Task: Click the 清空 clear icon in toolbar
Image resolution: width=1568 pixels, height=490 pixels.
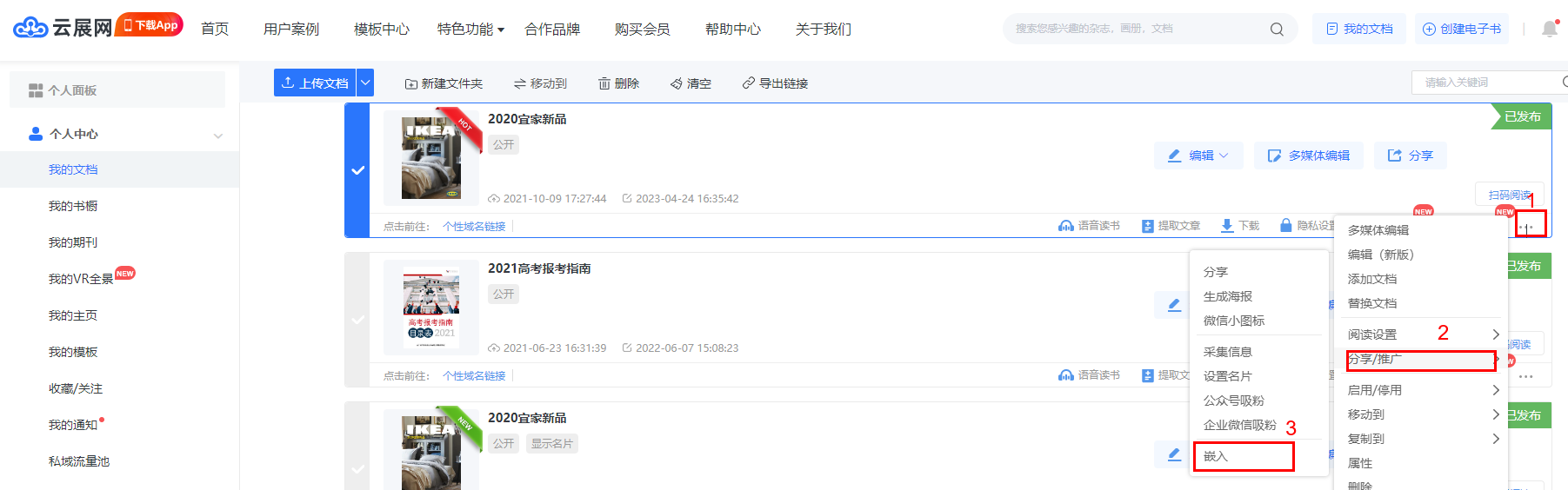Action: point(676,83)
